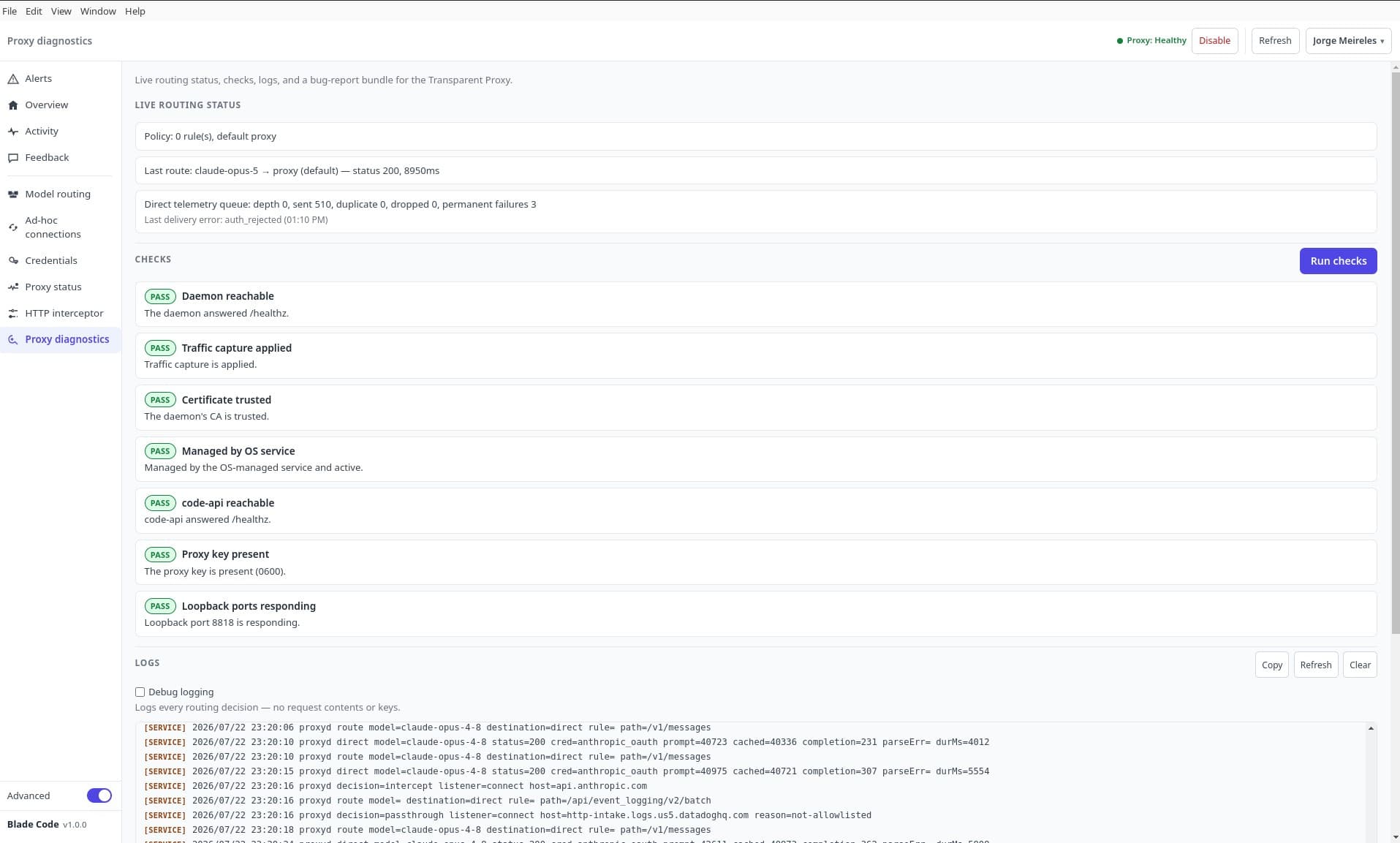Click 'Traffic capture is applied.' text
The width and height of the screenshot is (1400, 843).
pyautogui.click(x=200, y=365)
